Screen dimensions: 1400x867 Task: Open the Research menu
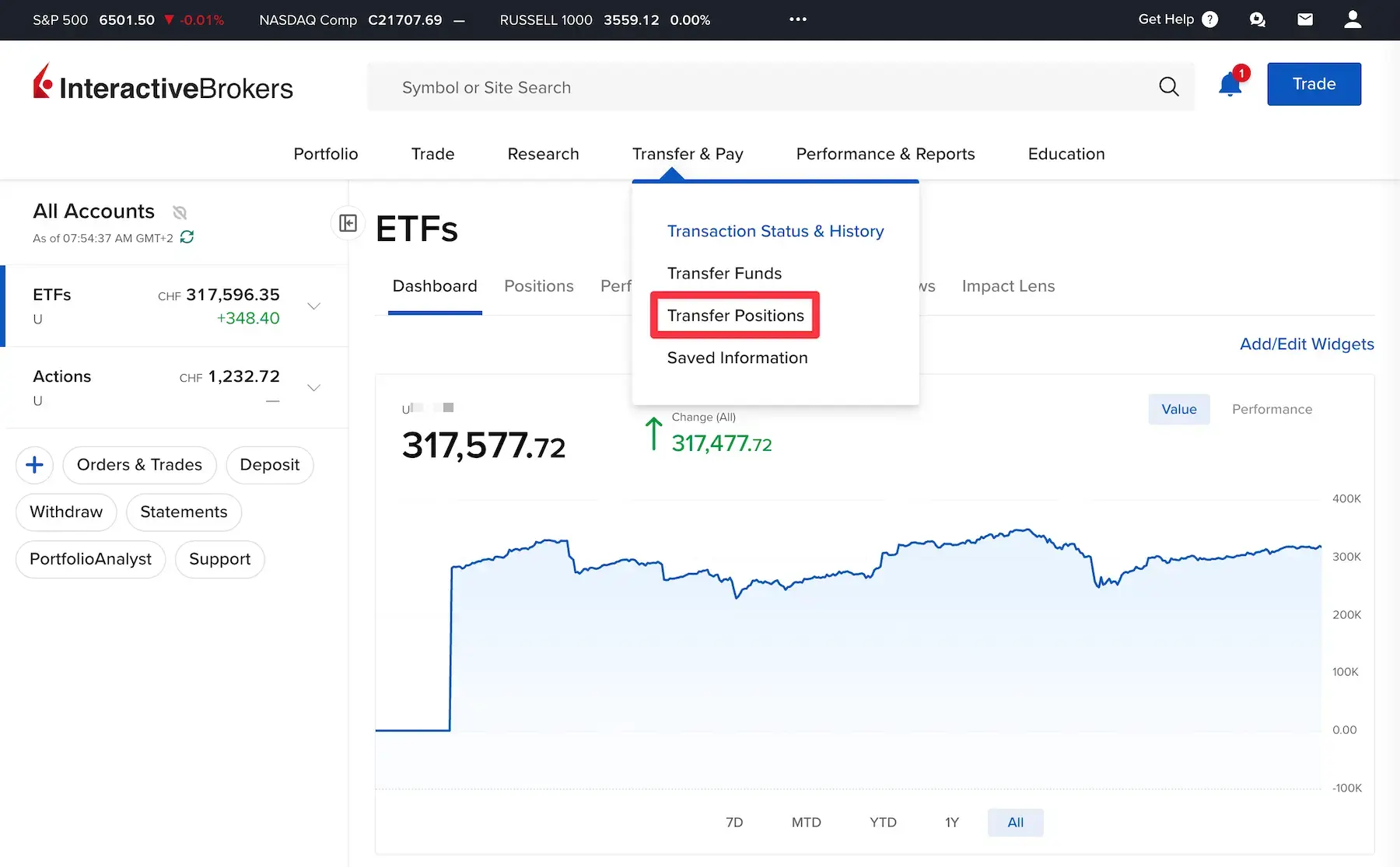[x=544, y=154]
